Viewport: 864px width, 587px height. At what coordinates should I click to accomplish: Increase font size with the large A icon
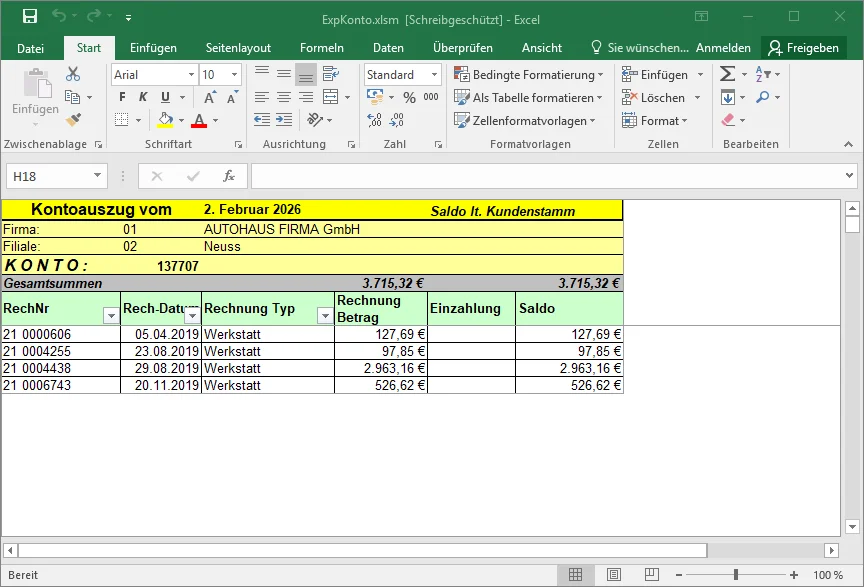click(x=209, y=98)
